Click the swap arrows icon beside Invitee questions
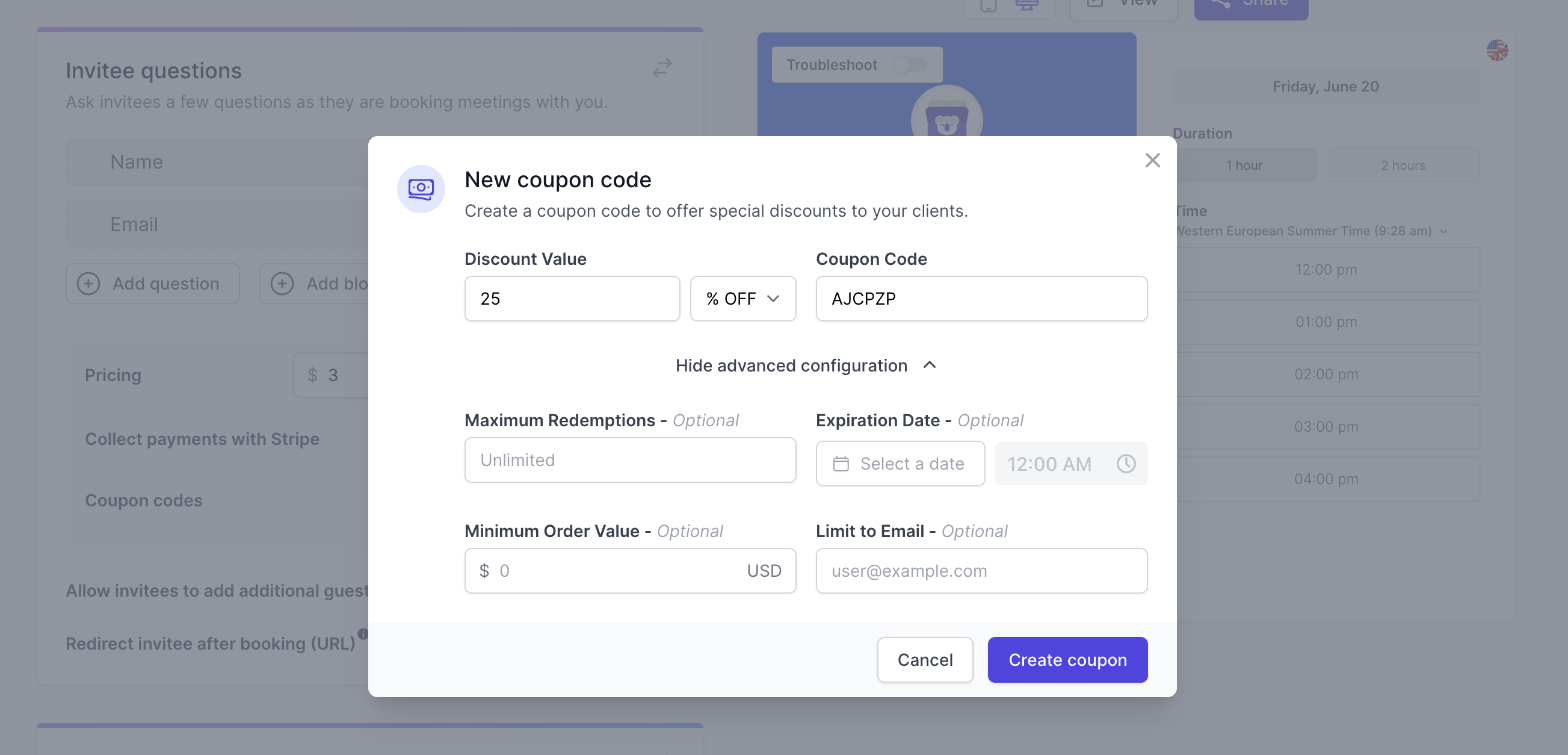This screenshot has height=755, width=1568. click(x=662, y=67)
